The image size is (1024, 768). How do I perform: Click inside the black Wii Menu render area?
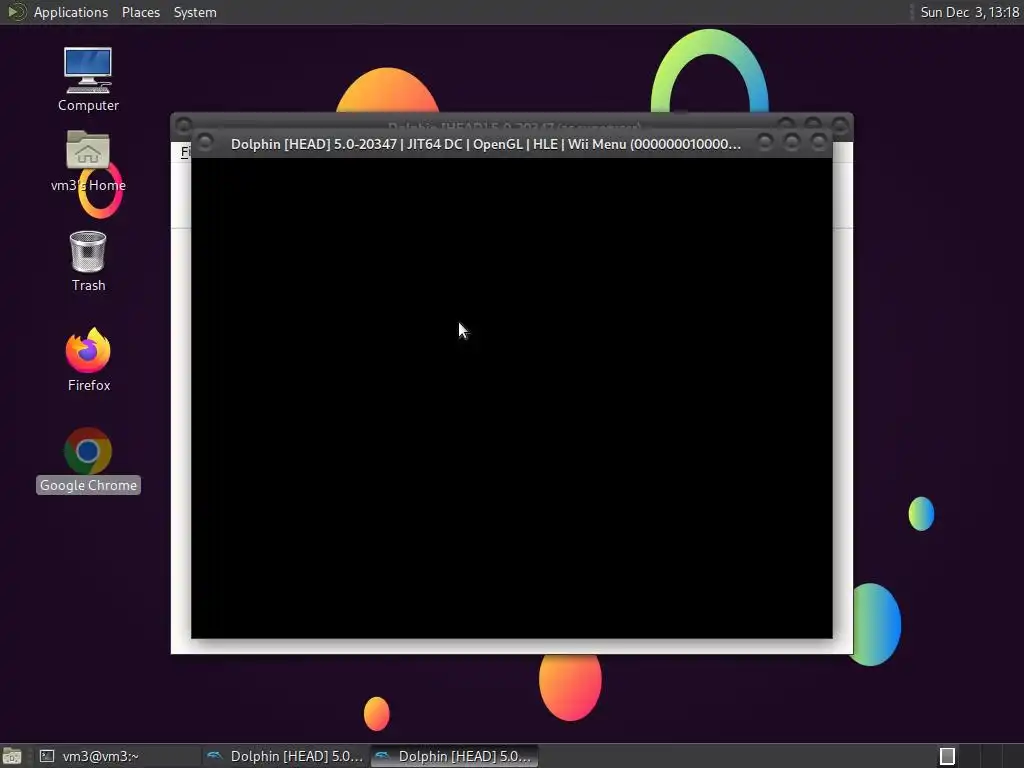tap(511, 397)
